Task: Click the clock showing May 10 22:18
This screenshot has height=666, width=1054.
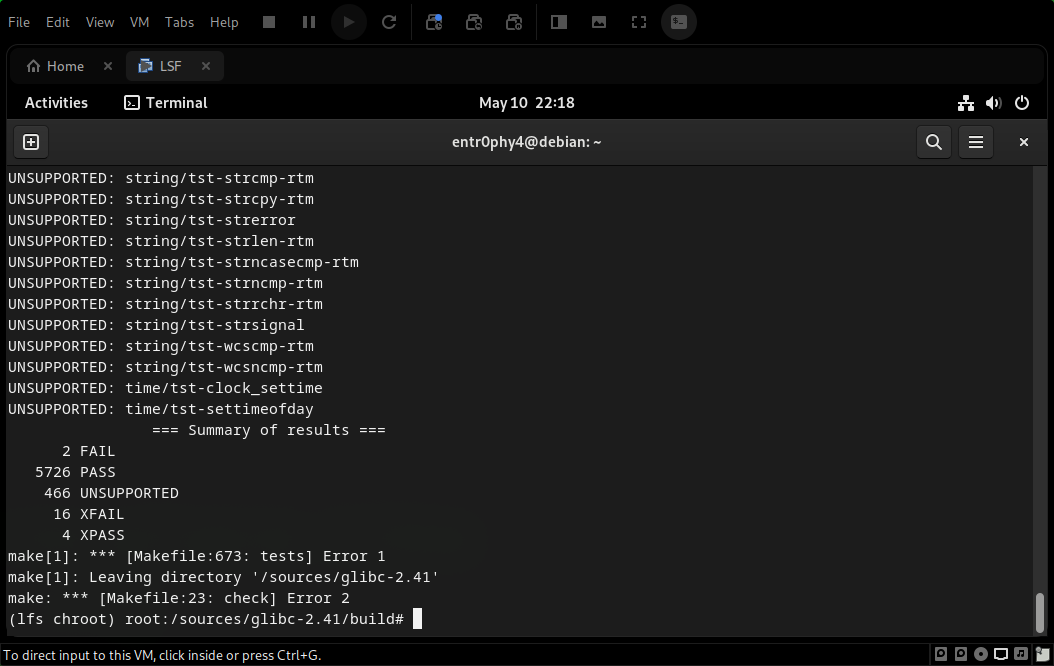Action: coord(526,103)
